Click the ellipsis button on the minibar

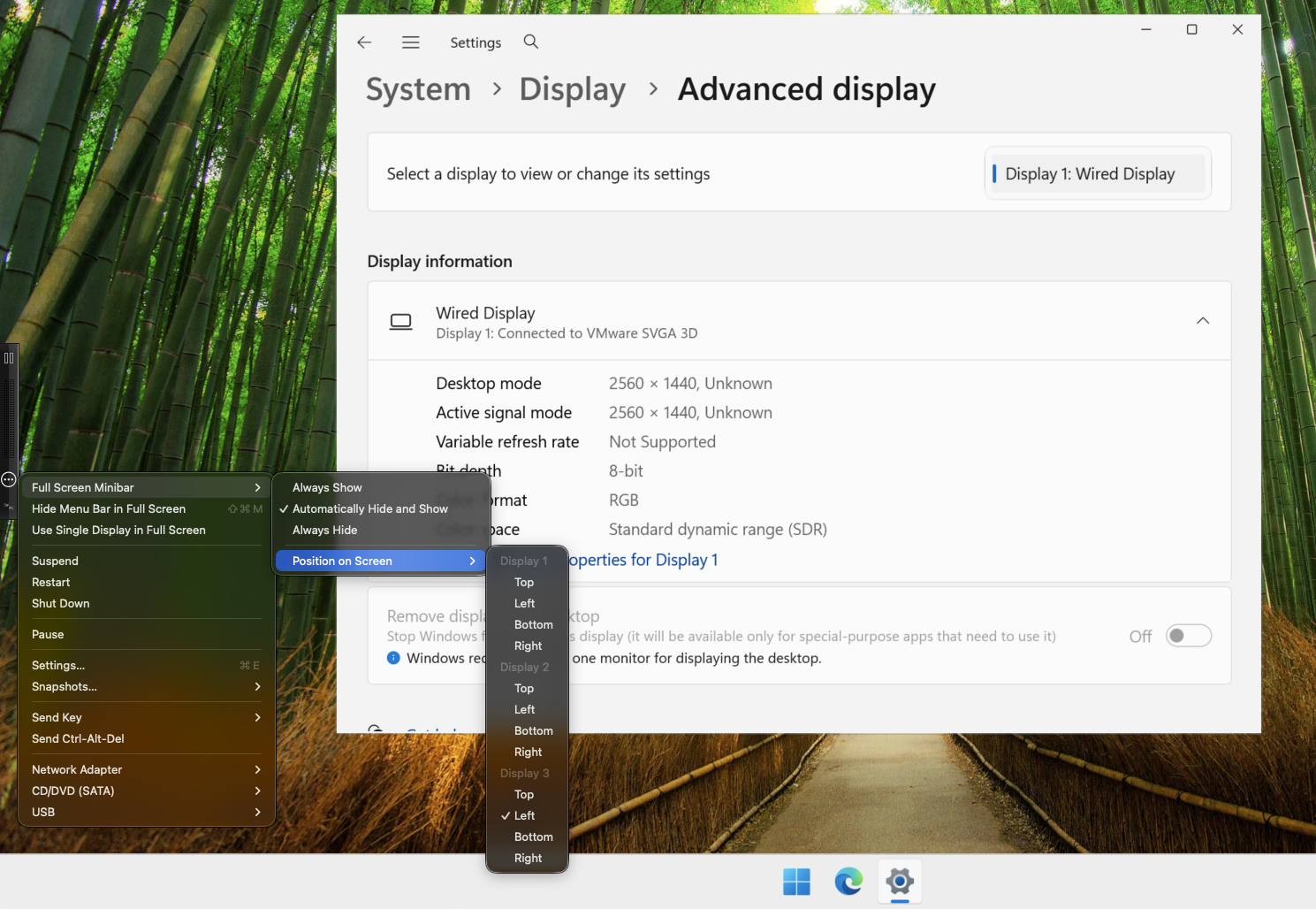coord(9,479)
